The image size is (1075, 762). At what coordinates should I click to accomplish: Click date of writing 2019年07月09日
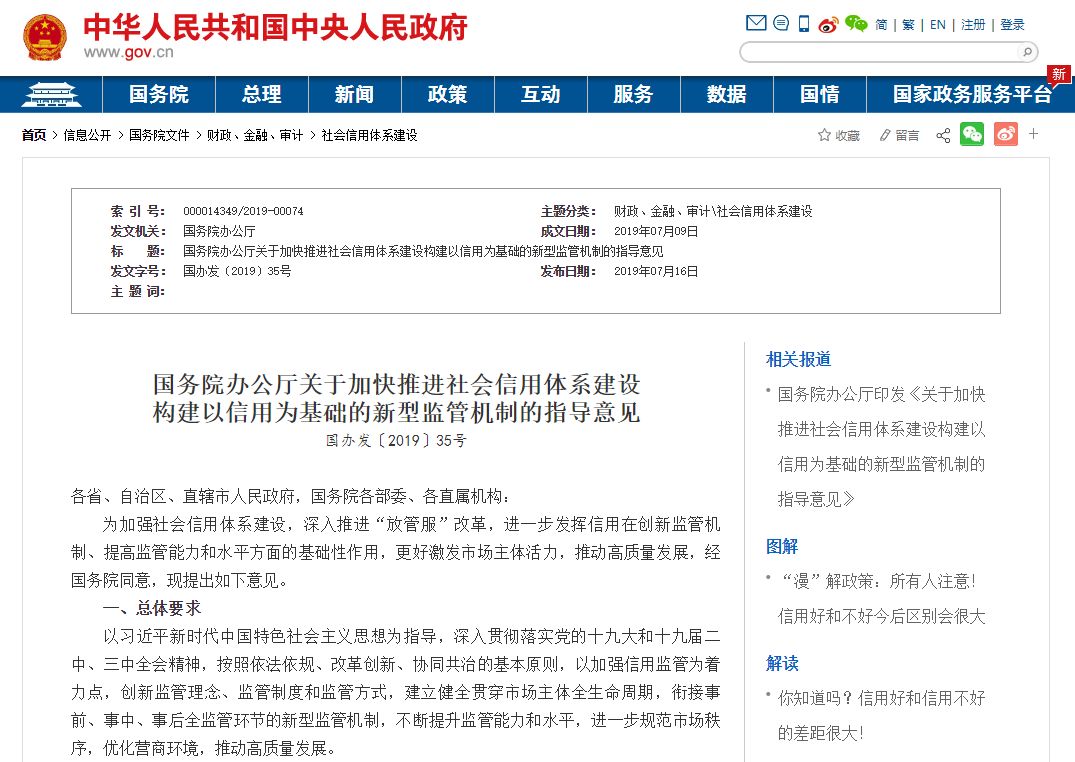pyautogui.click(x=656, y=231)
